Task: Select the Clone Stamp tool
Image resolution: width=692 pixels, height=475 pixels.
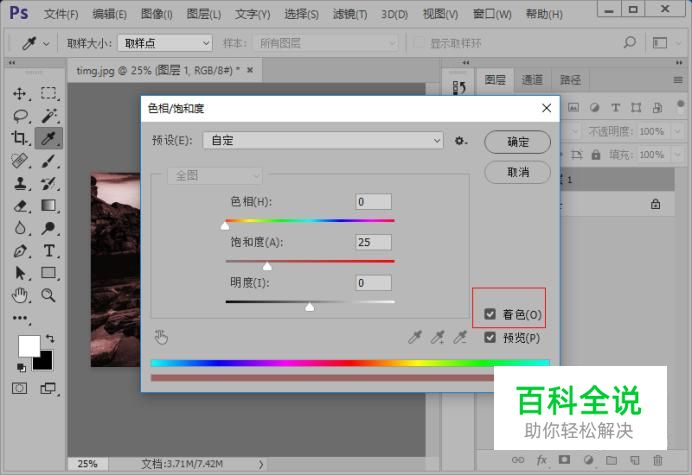Action: tap(19, 183)
